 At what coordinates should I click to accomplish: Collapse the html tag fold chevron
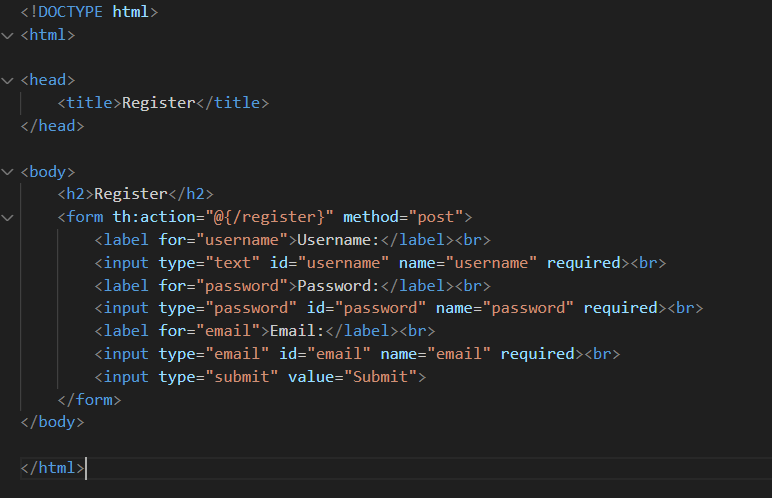pos(8,35)
